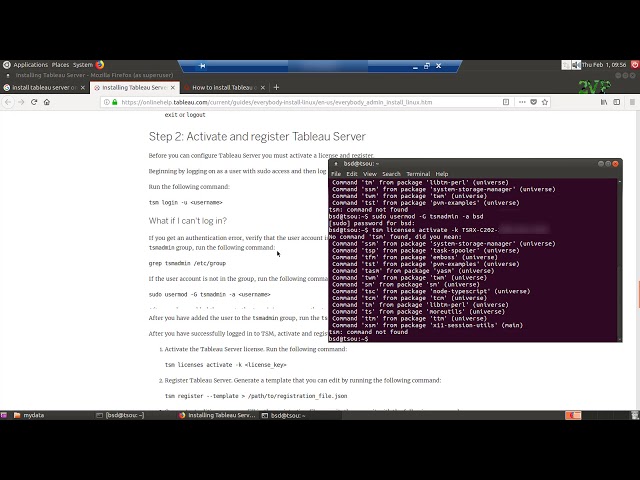This screenshot has height=480, width=640.
Task: Close the 'Installing Tableau Server' tab
Action: pyautogui.click(x=173, y=88)
